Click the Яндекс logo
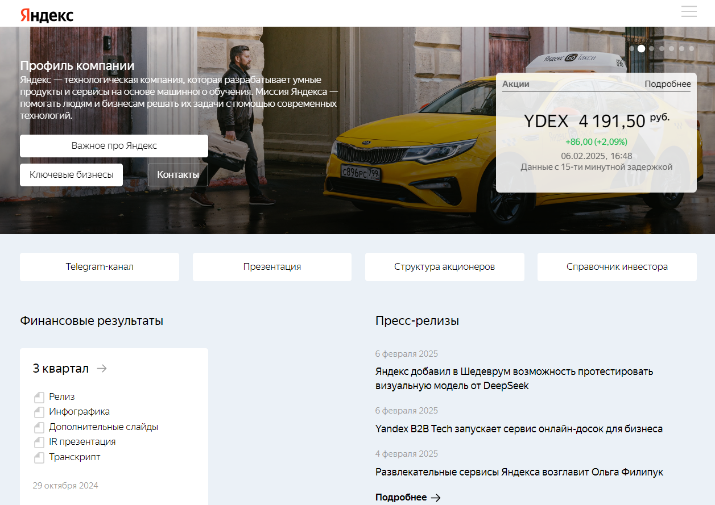This screenshot has height=505, width=715. tap(47, 16)
